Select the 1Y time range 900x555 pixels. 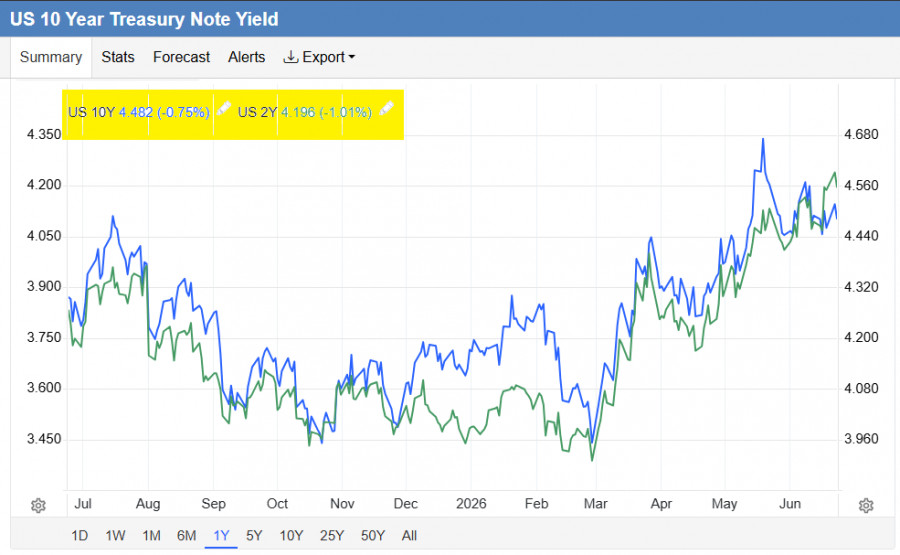click(x=222, y=535)
